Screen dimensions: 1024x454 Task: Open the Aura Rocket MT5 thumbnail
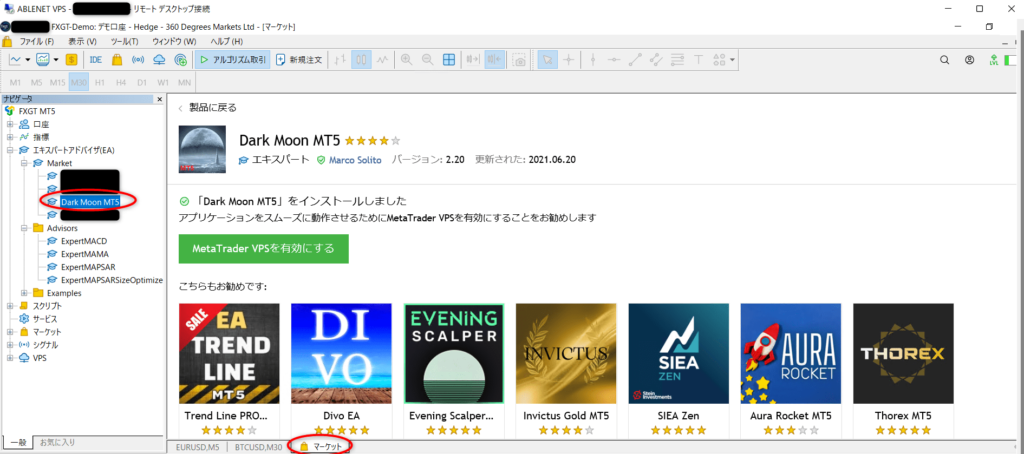pyautogui.click(x=791, y=353)
